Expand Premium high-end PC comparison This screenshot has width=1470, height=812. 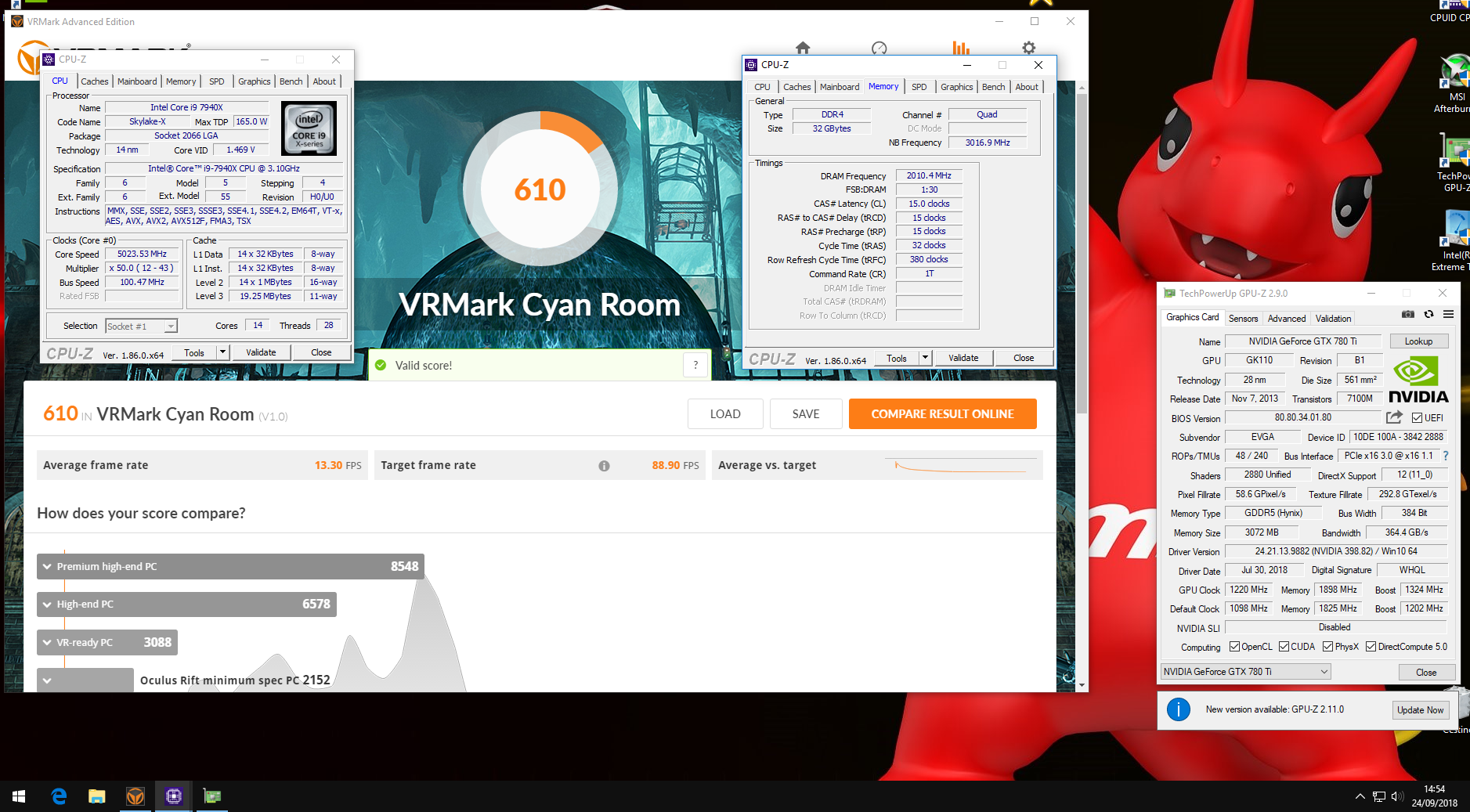(x=230, y=567)
